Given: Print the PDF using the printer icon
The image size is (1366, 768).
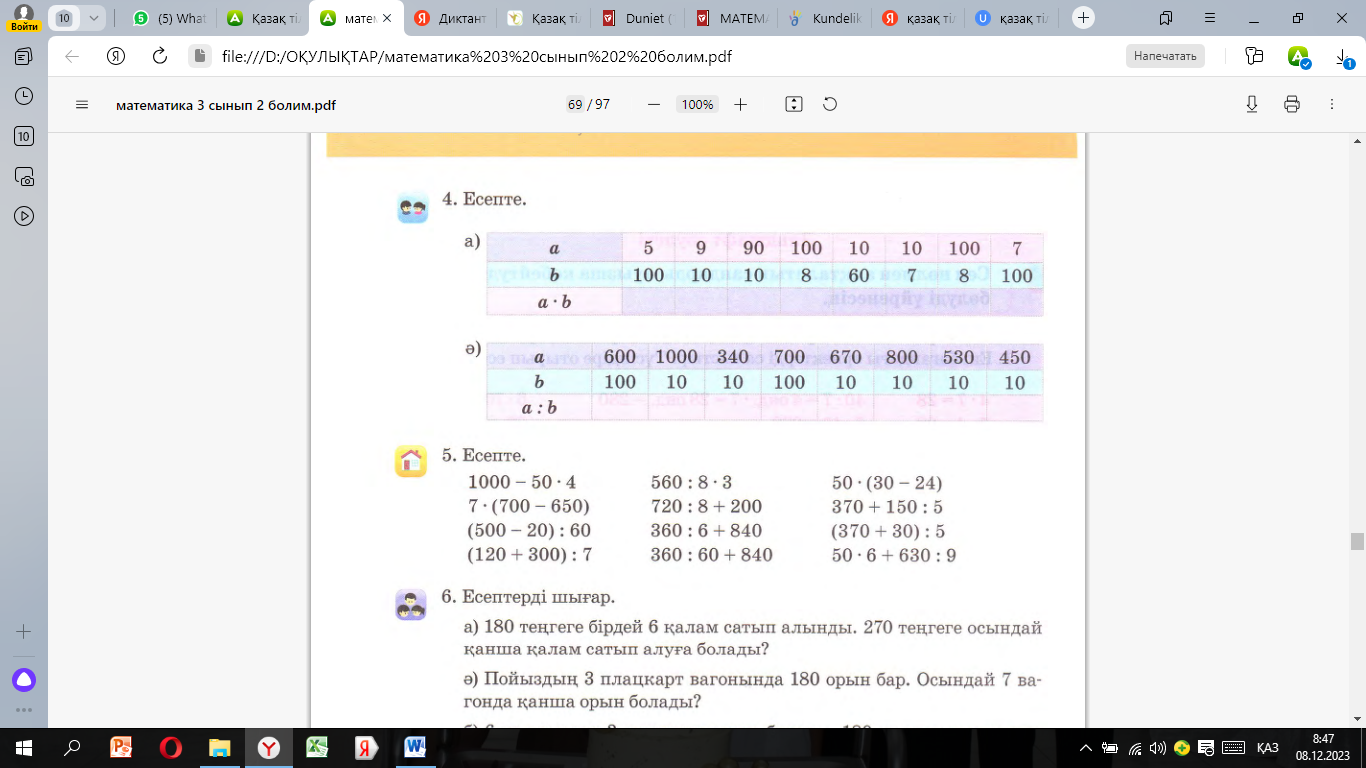Looking at the screenshot, I should pos(1292,104).
